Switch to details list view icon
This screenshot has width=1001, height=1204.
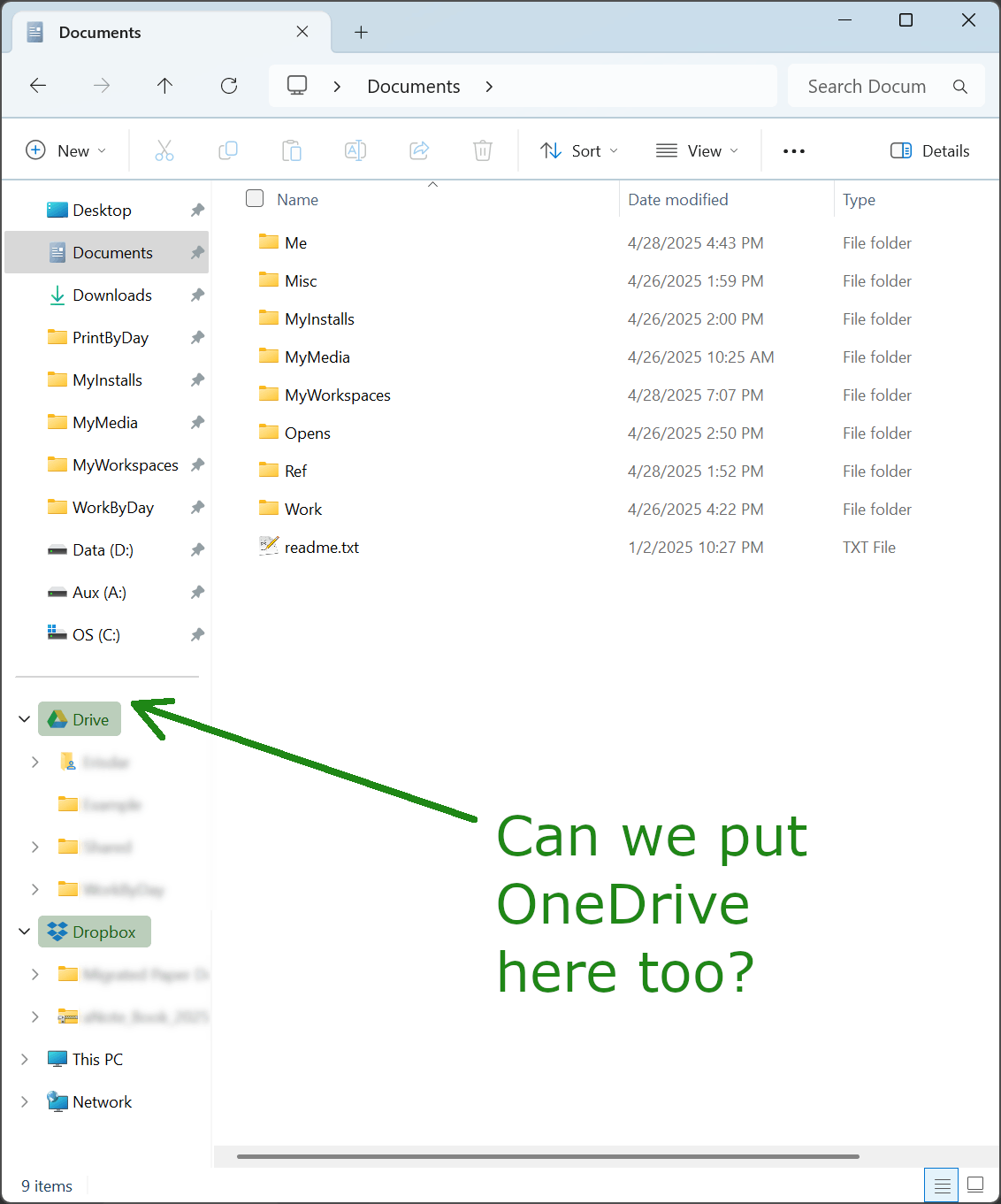tap(942, 1185)
